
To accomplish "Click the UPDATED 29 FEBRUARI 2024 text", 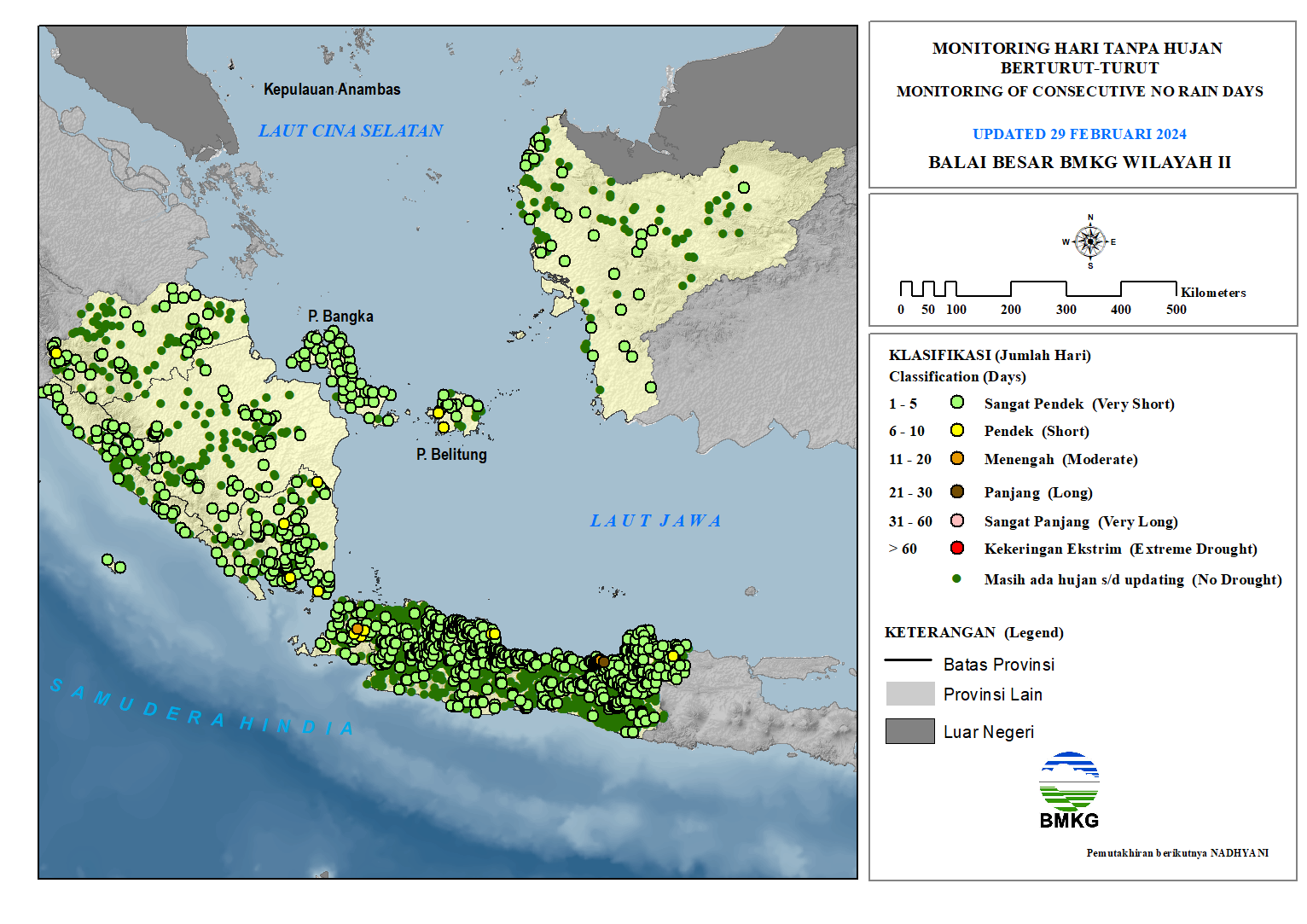I will (x=1079, y=134).
